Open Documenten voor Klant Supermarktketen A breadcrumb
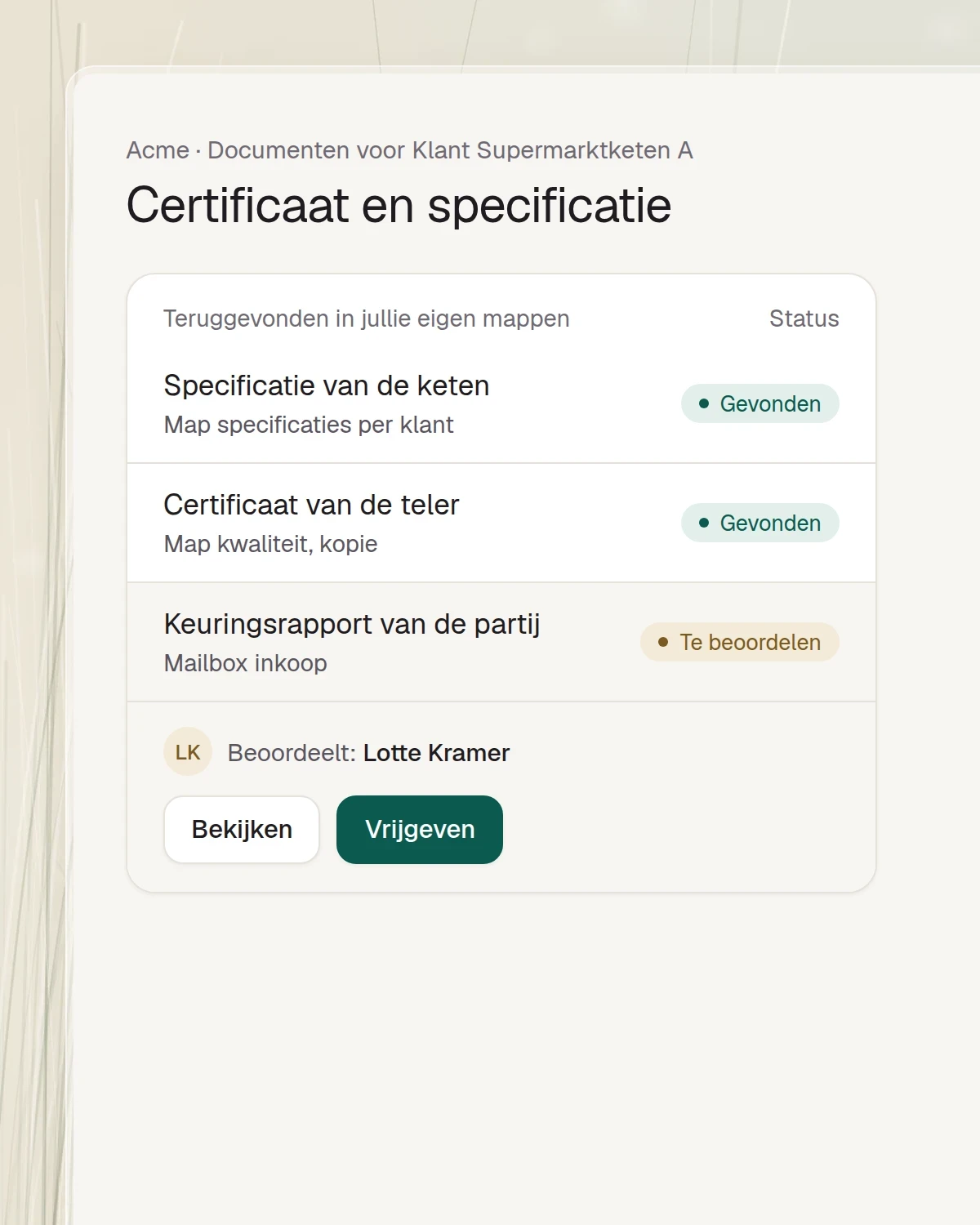This screenshot has width=980, height=1225. (x=450, y=150)
